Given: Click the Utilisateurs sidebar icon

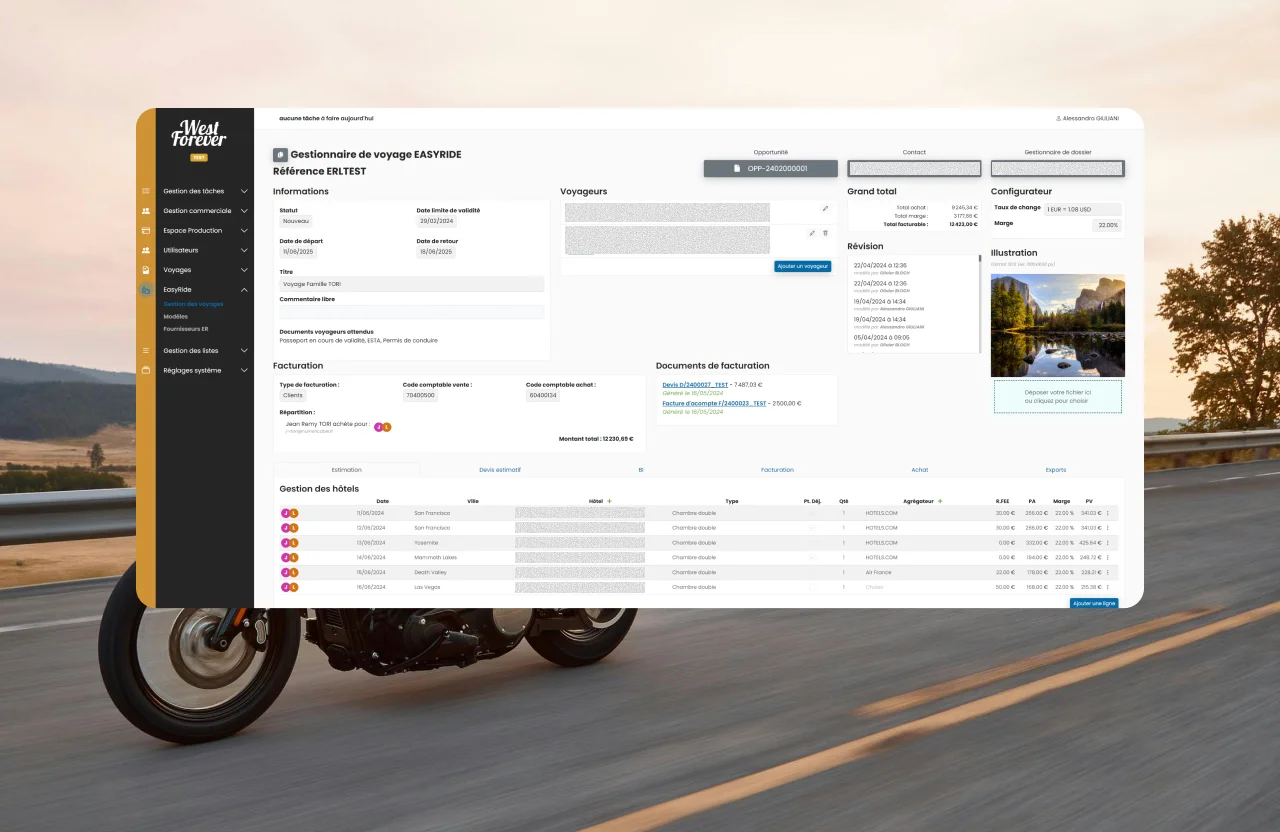Looking at the screenshot, I should [146, 250].
